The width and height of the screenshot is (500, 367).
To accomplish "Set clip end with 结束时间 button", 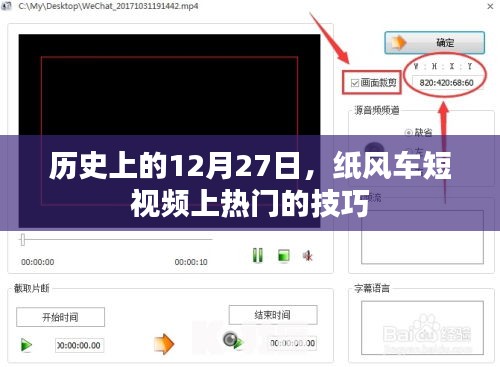I will [273, 315].
